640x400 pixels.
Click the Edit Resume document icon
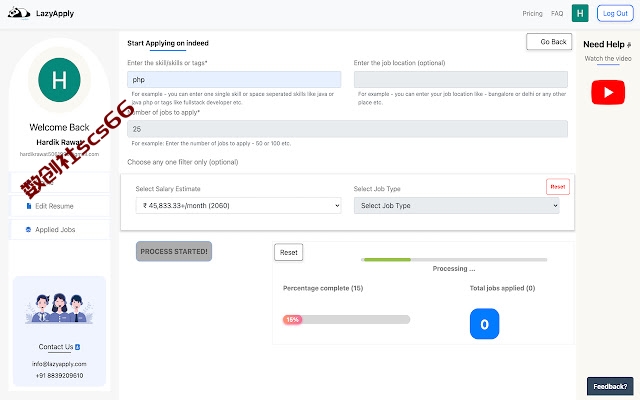tap(29, 206)
